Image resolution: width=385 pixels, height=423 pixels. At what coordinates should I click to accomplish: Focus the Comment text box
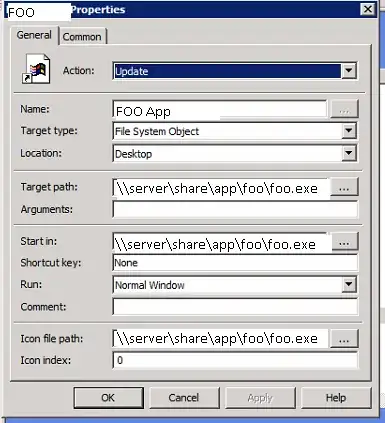(235, 307)
